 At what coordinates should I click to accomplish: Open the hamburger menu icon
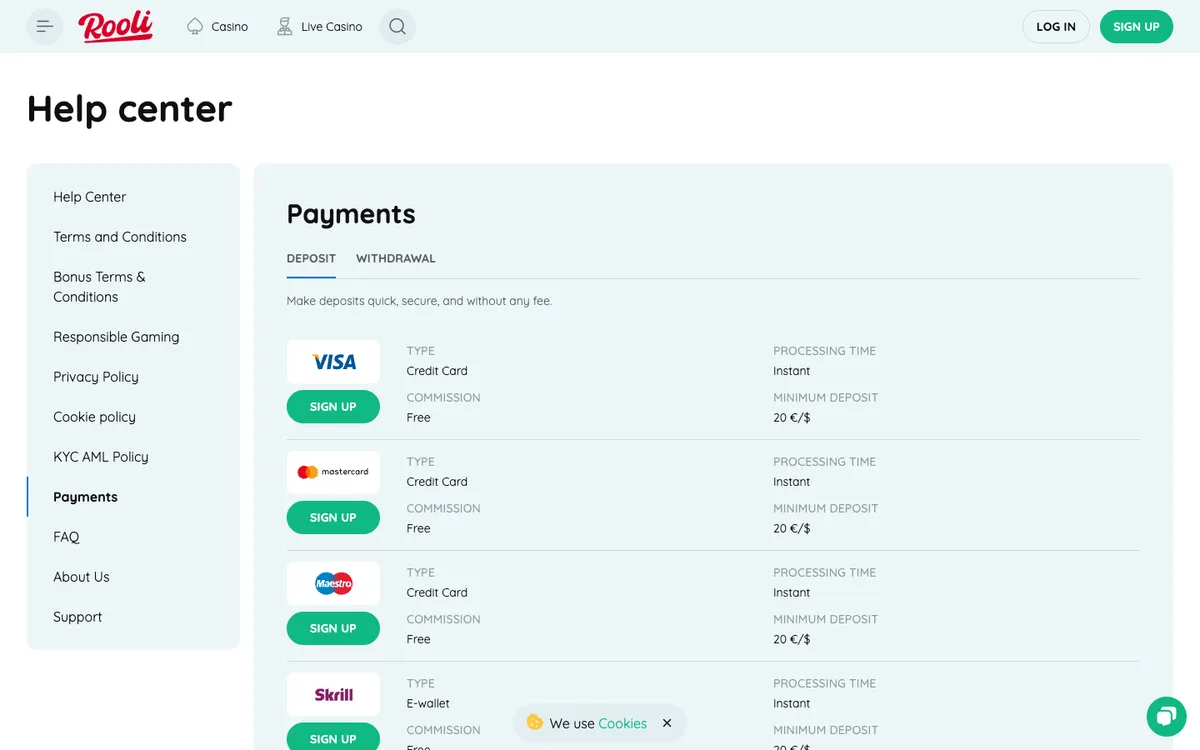coord(44,27)
